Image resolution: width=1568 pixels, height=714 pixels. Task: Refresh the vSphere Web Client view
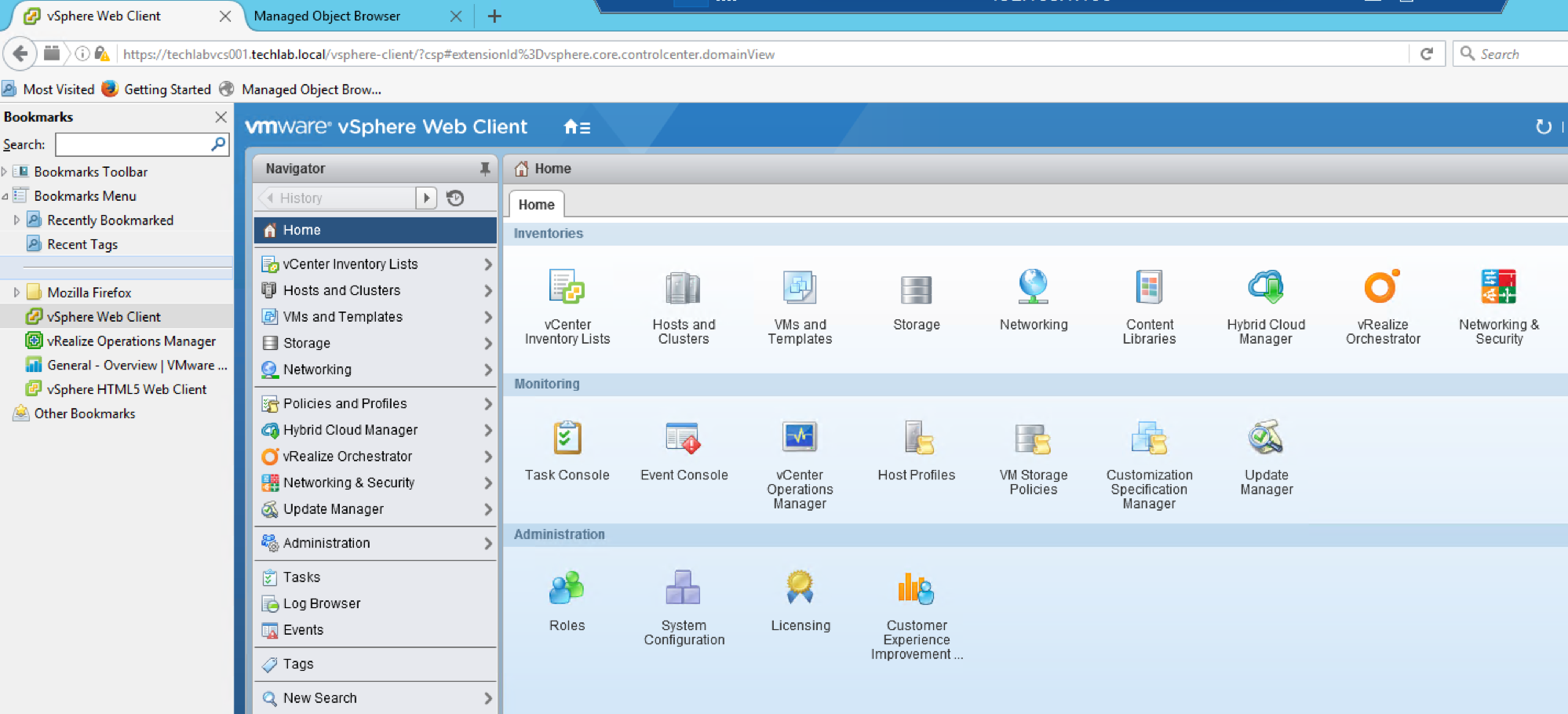click(1543, 127)
